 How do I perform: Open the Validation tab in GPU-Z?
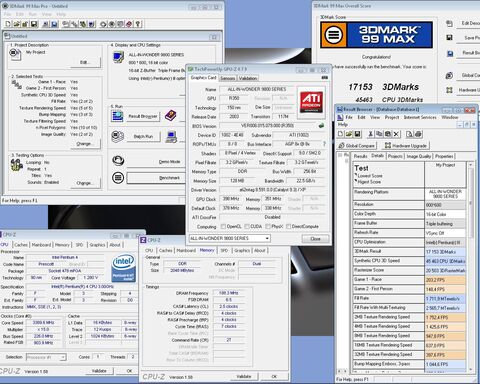coord(248,78)
